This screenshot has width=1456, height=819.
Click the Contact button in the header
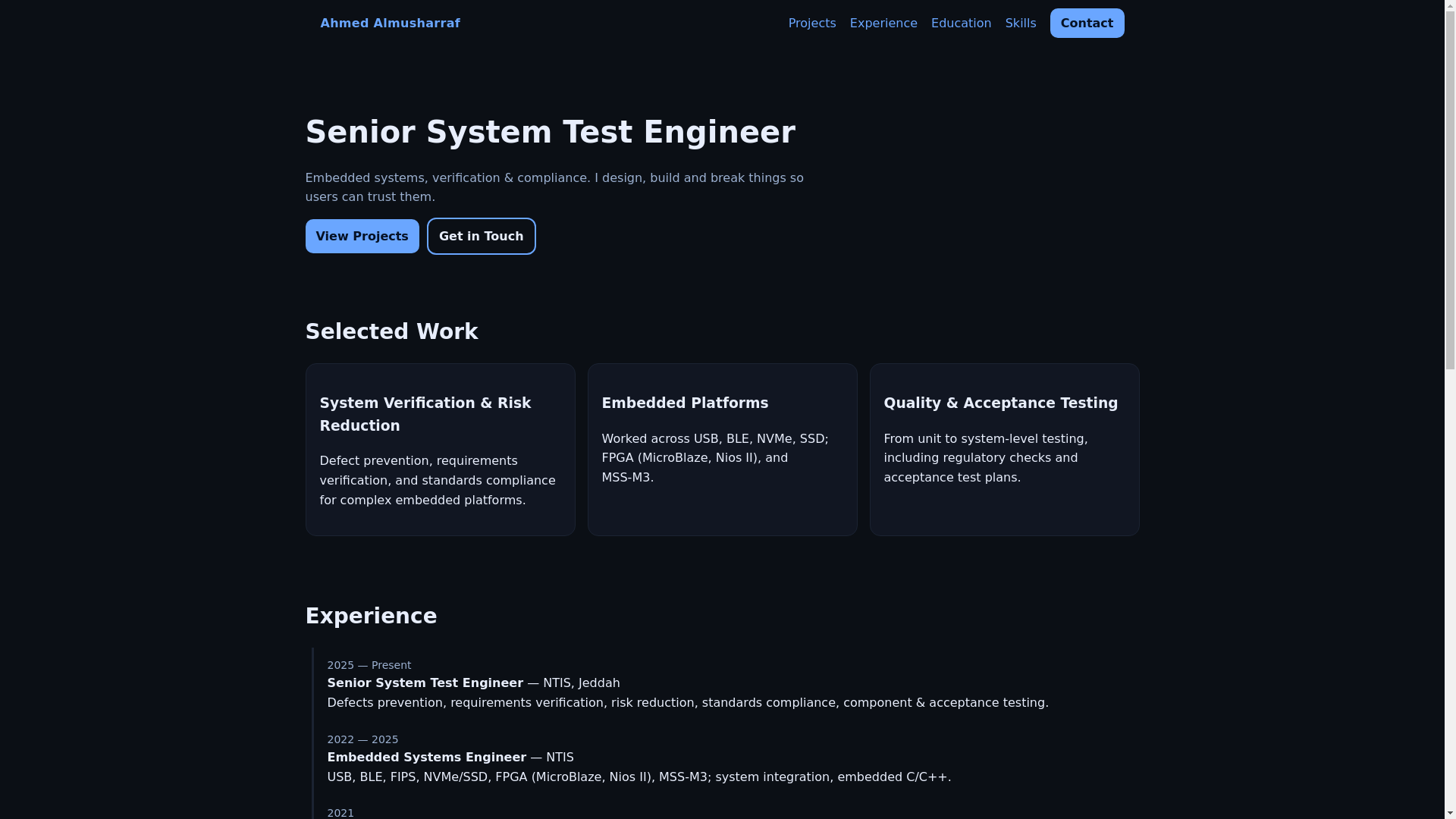pos(1087,24)
